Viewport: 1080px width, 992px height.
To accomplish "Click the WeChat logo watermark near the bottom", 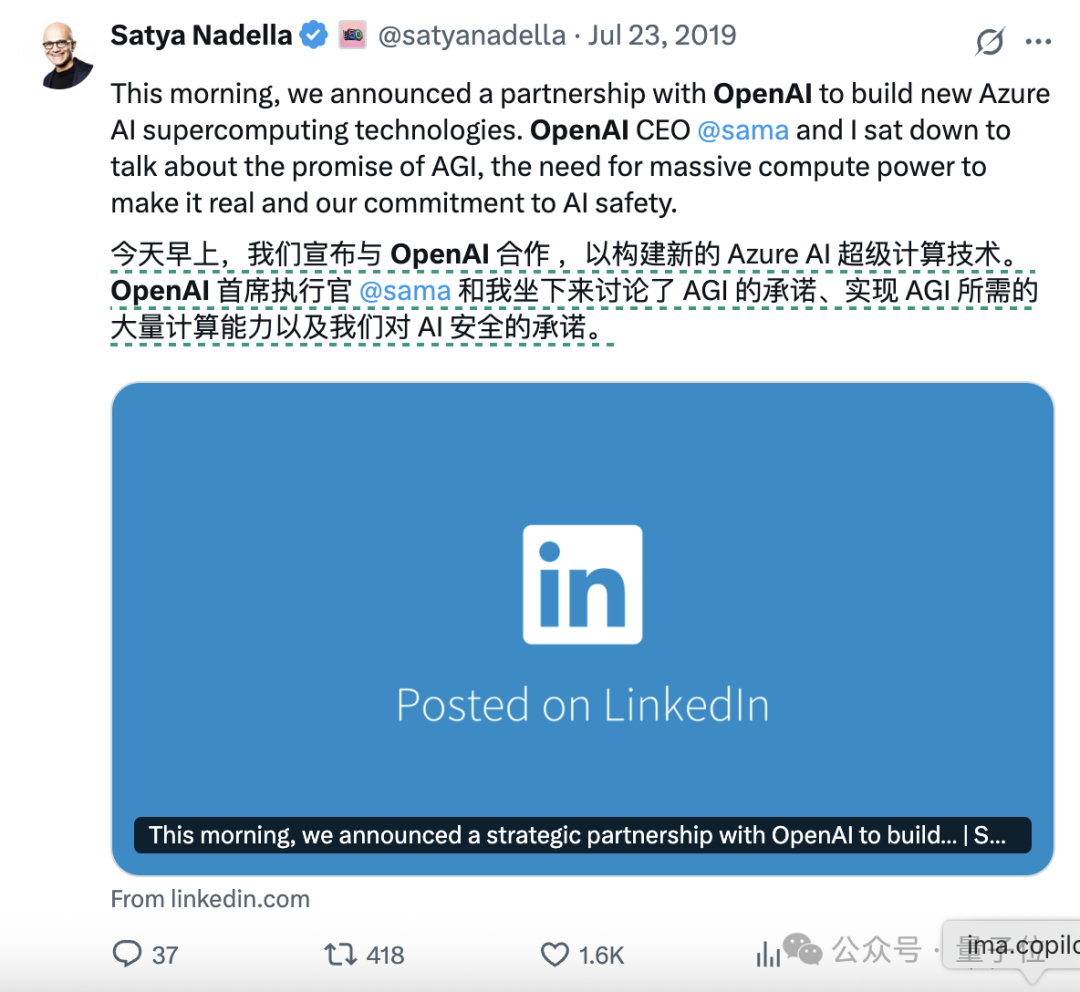I will pyautogui.click(x=802, y=948).
